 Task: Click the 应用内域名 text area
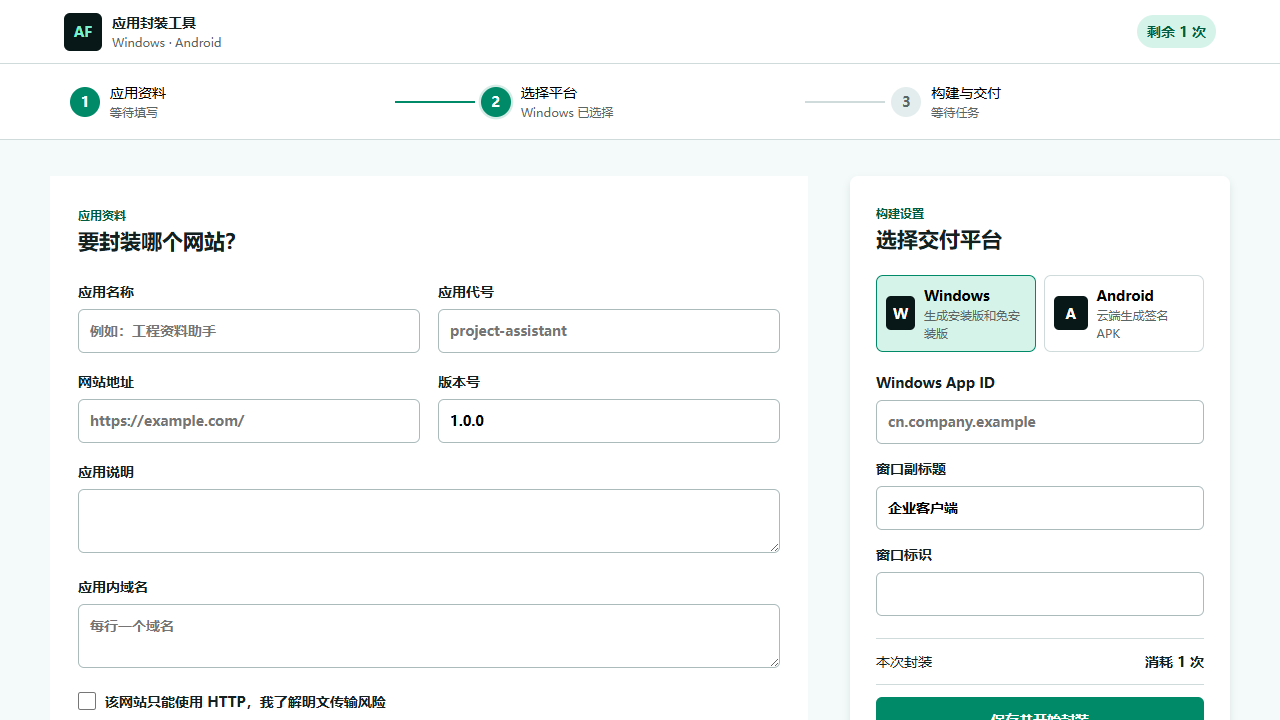tap(429, 636)
